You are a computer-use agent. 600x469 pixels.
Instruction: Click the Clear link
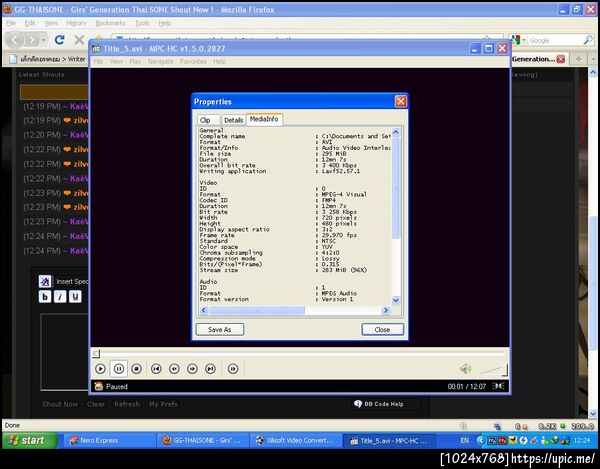[x=96, y=404]
